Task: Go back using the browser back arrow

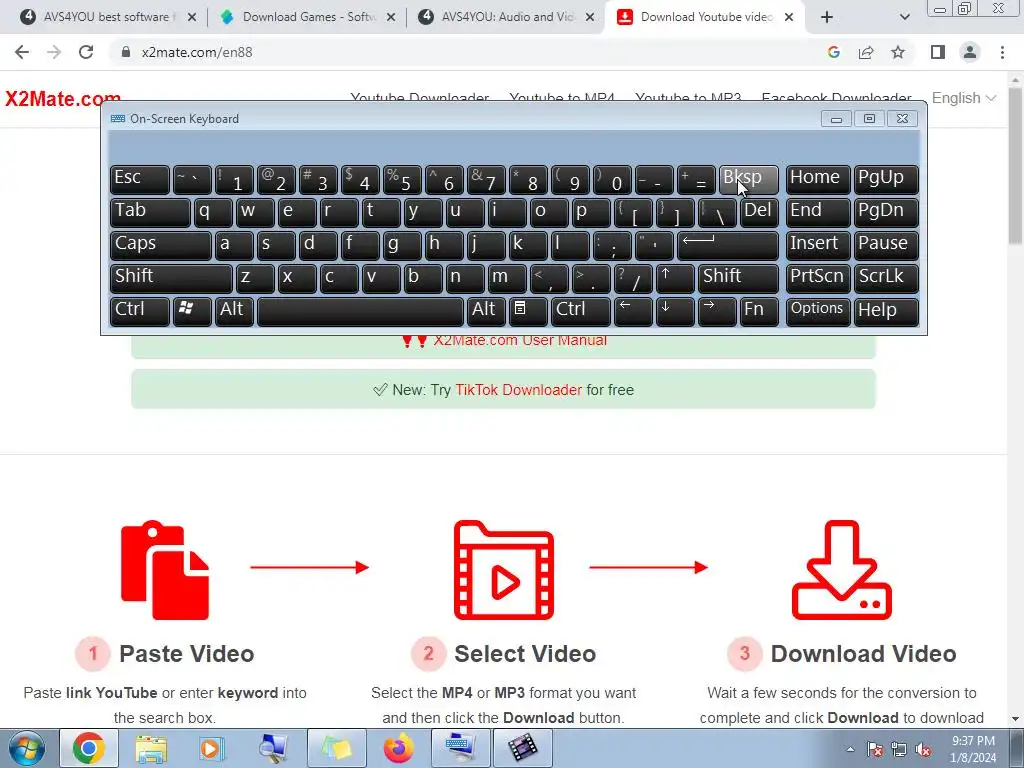Action: pos(22,52)
